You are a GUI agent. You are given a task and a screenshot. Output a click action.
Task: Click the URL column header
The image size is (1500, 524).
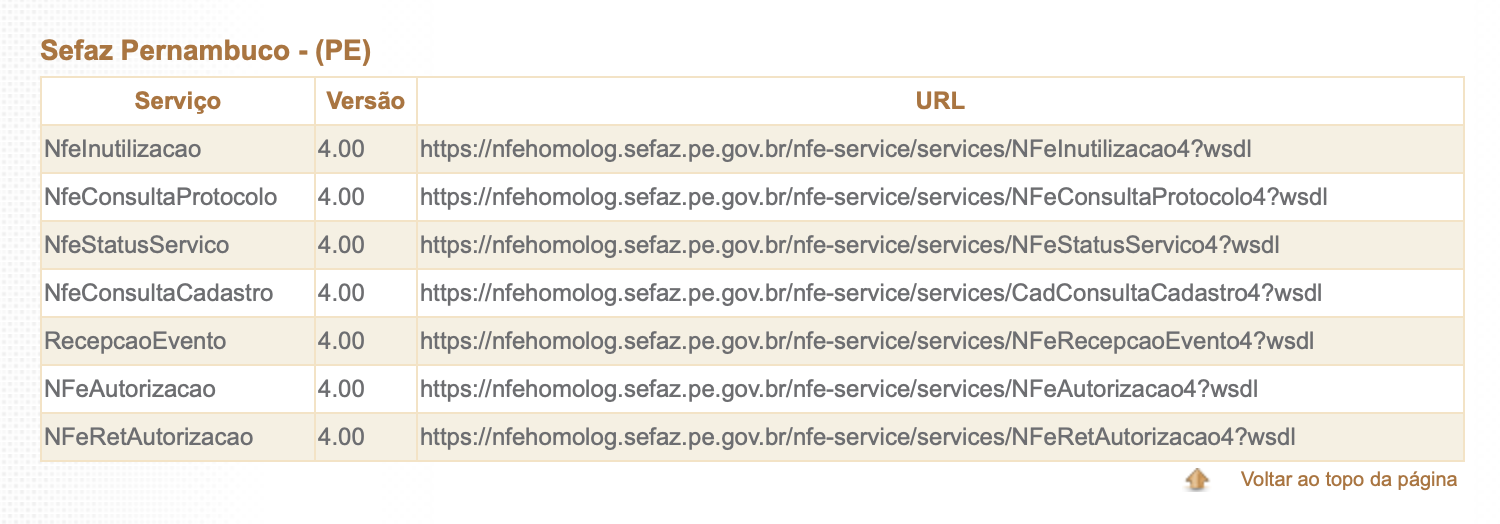(x=940, y=101)
